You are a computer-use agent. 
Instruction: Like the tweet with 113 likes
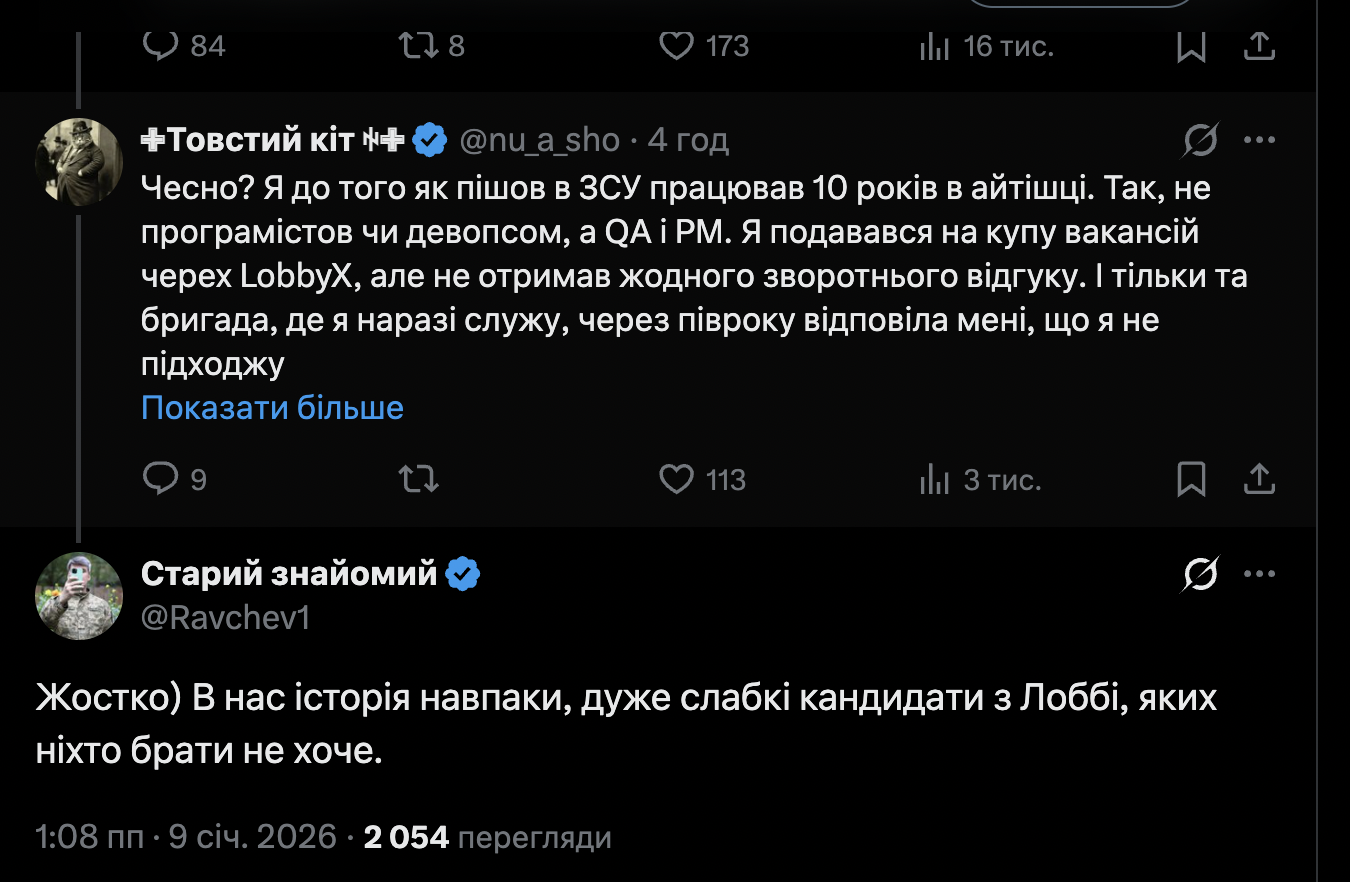677,480
